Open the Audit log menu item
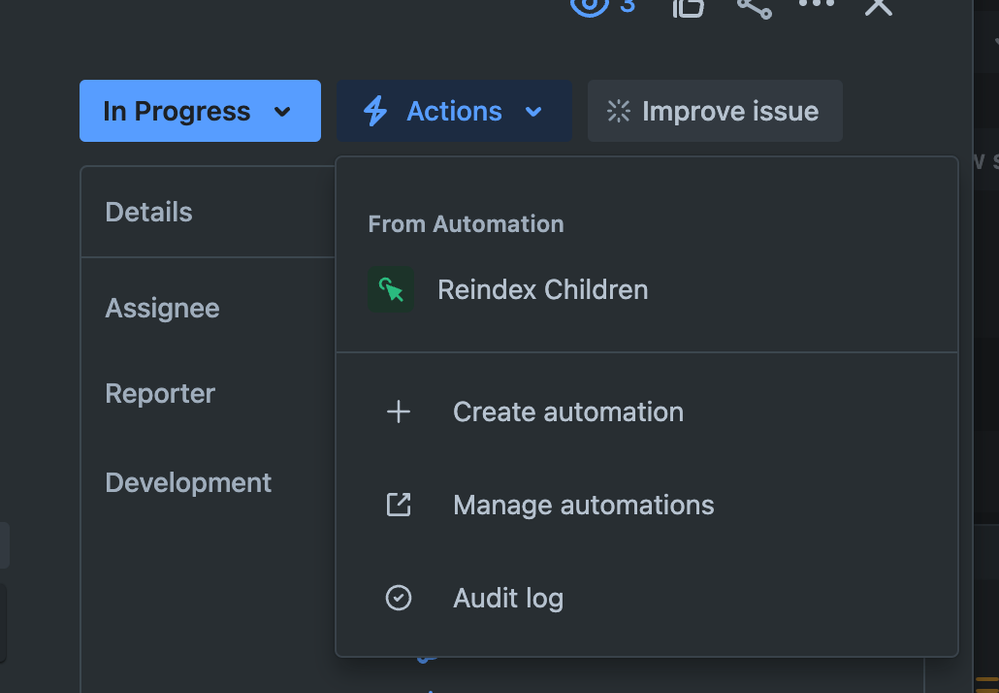Screen dimensions: 999x693 (508, 598)
